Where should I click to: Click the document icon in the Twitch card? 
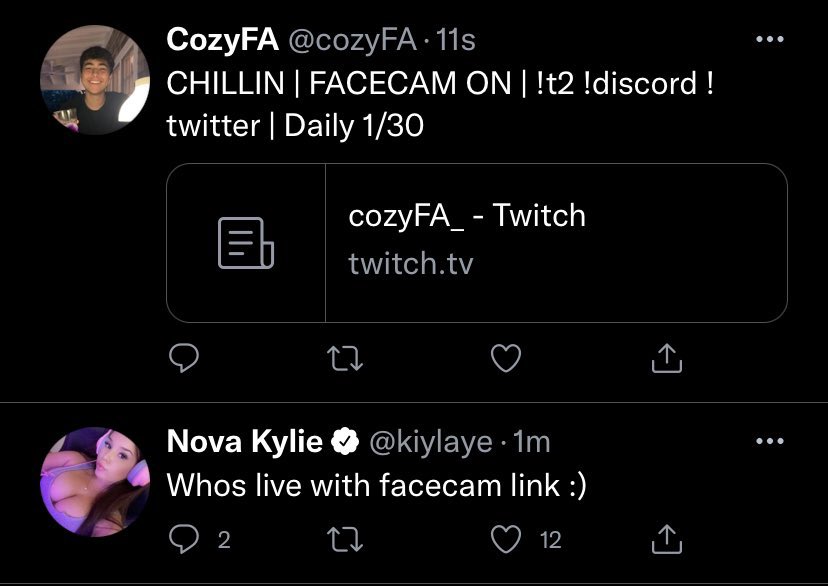click(246, 243)
